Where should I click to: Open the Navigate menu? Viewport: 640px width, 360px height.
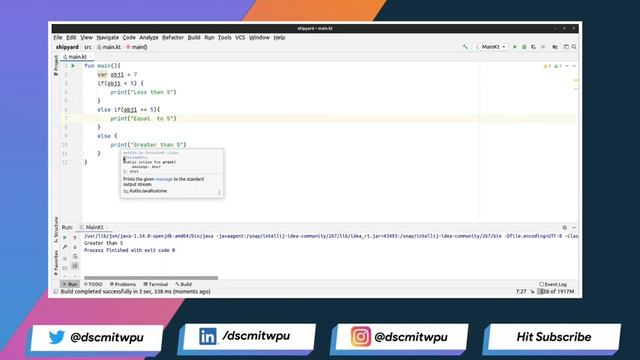(x=107, y=38)
